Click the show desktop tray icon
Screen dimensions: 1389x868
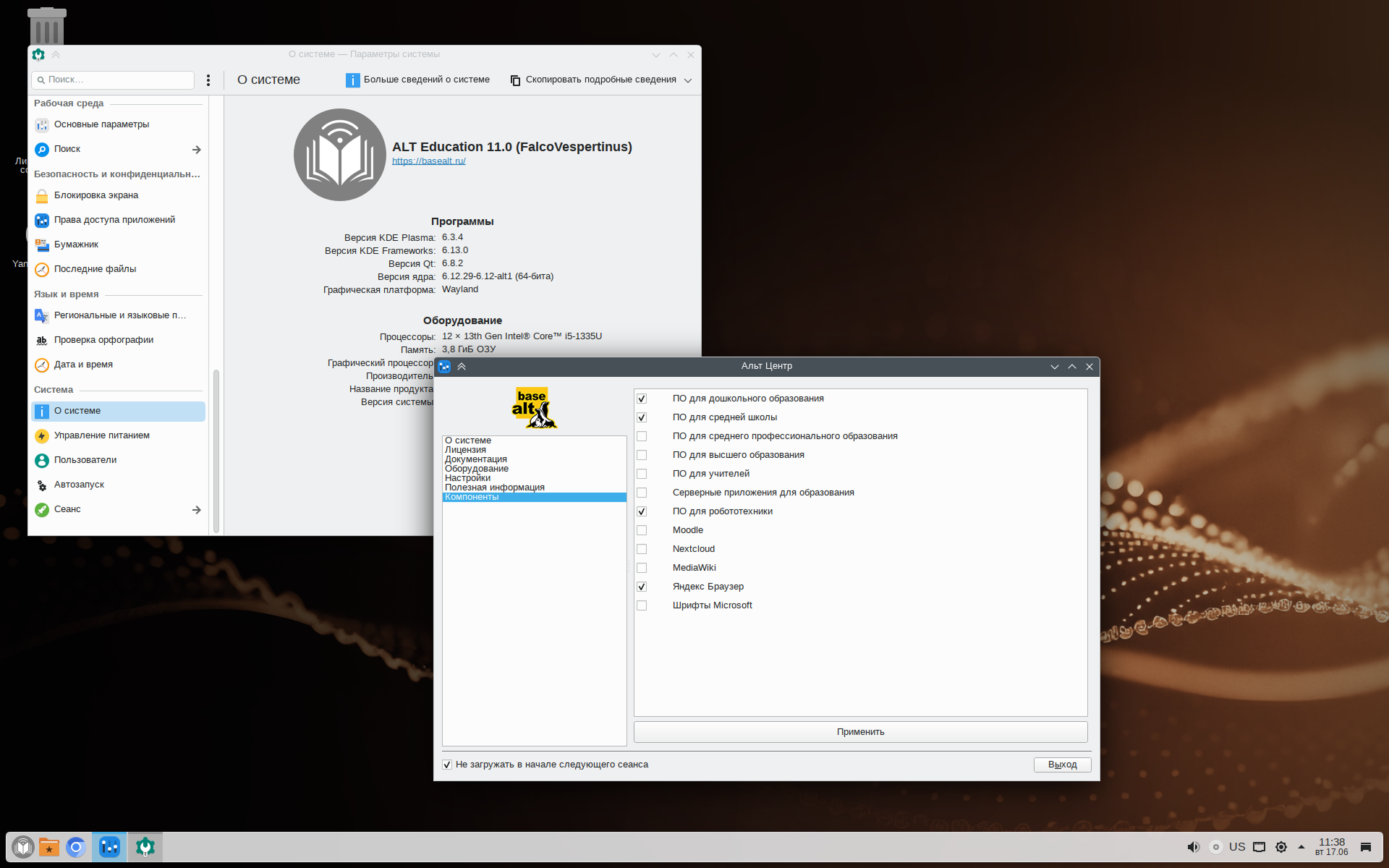pos(1366,847)
